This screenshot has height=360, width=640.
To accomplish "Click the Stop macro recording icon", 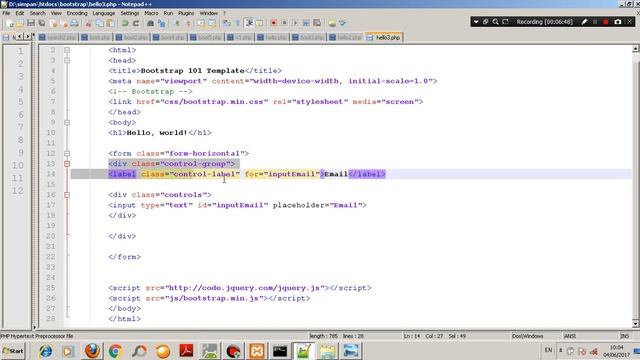I will 284,23.
